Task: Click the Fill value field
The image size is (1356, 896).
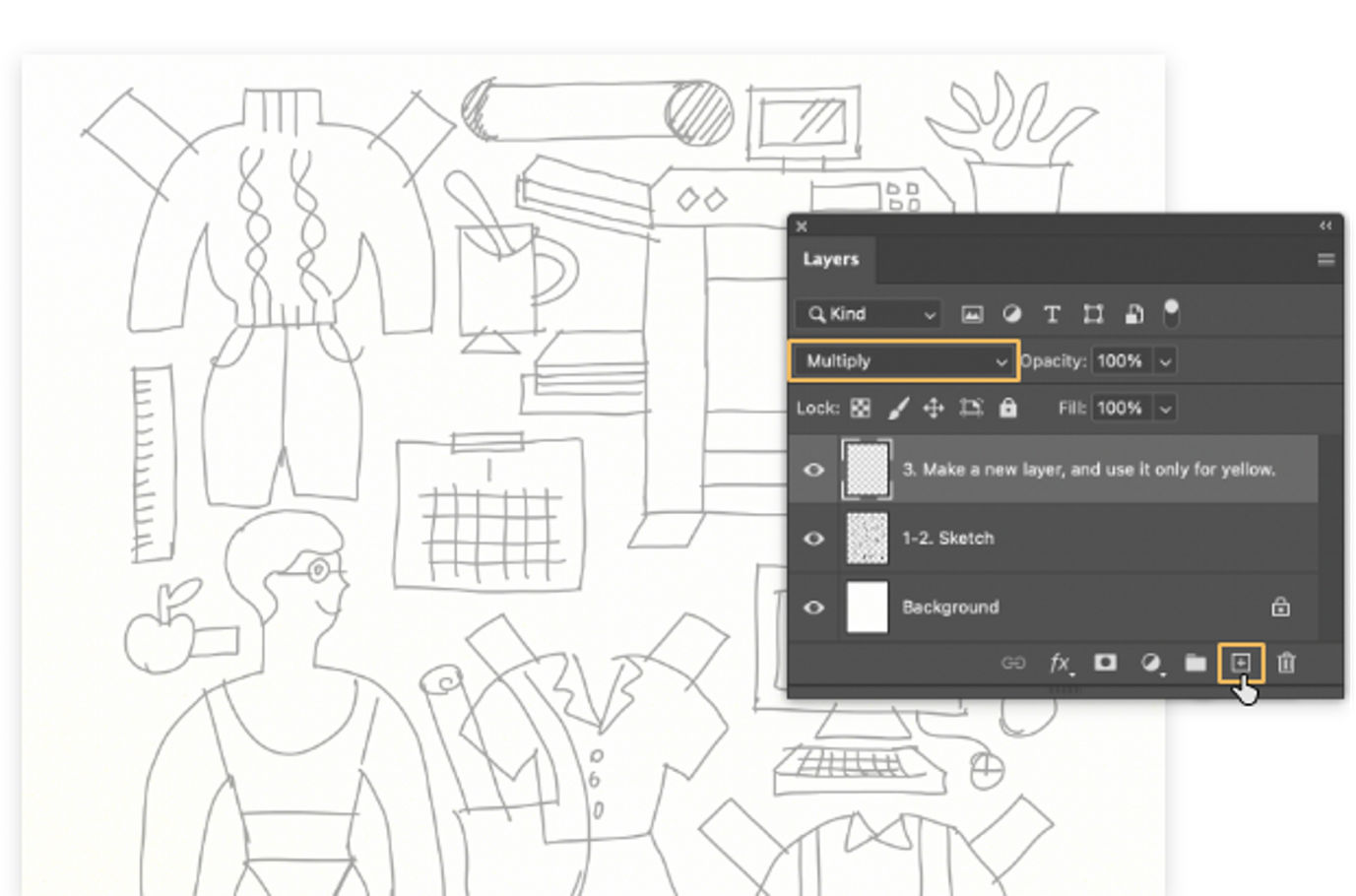Action: point(1120,408)
